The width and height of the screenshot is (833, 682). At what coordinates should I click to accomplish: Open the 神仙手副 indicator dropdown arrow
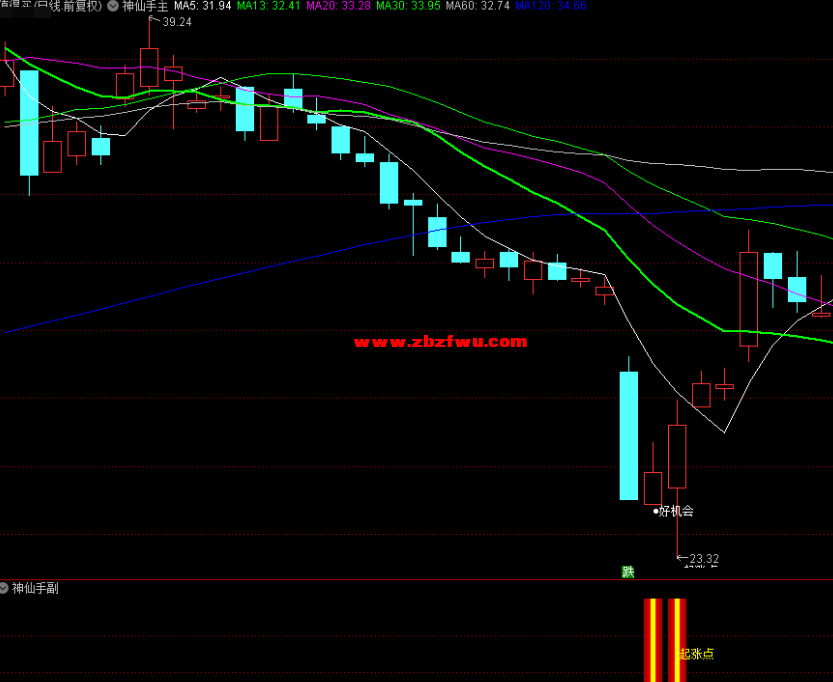point(4,588)
